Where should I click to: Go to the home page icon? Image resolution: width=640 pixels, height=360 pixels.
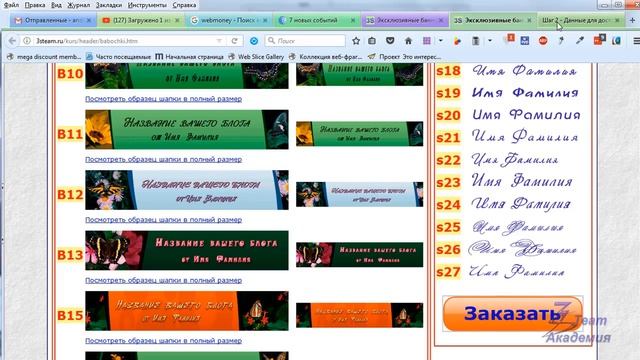pos(408,41)
